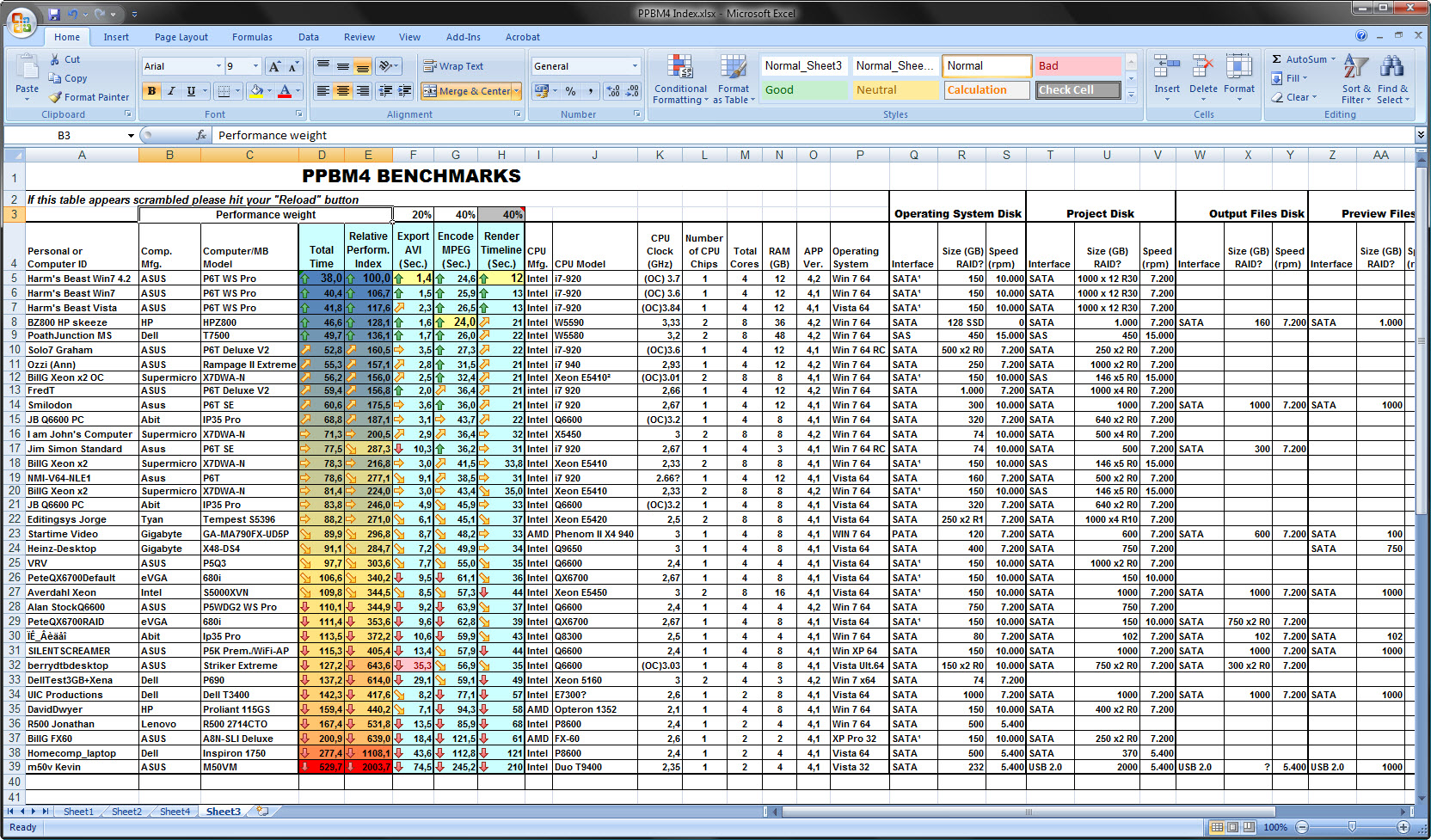Toggle Middle Align

(x=342, y=66)
